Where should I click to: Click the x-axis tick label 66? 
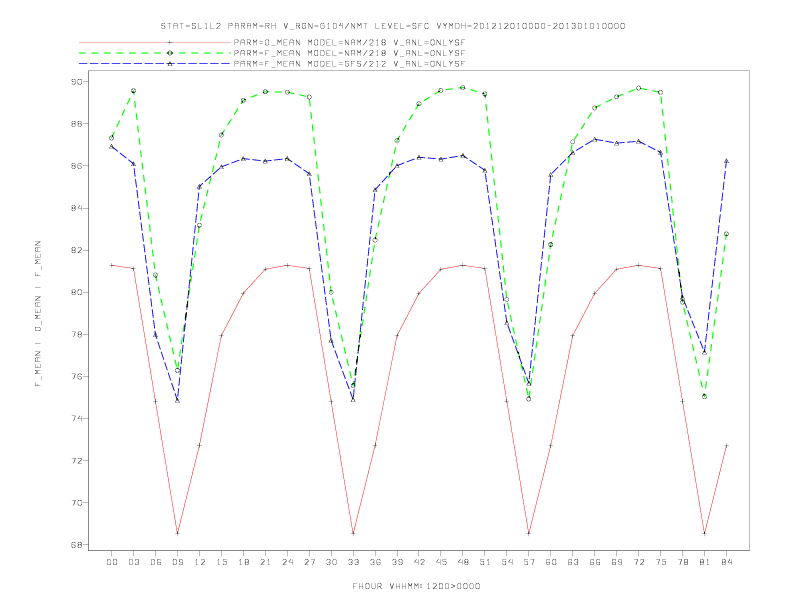coord(595,562)
